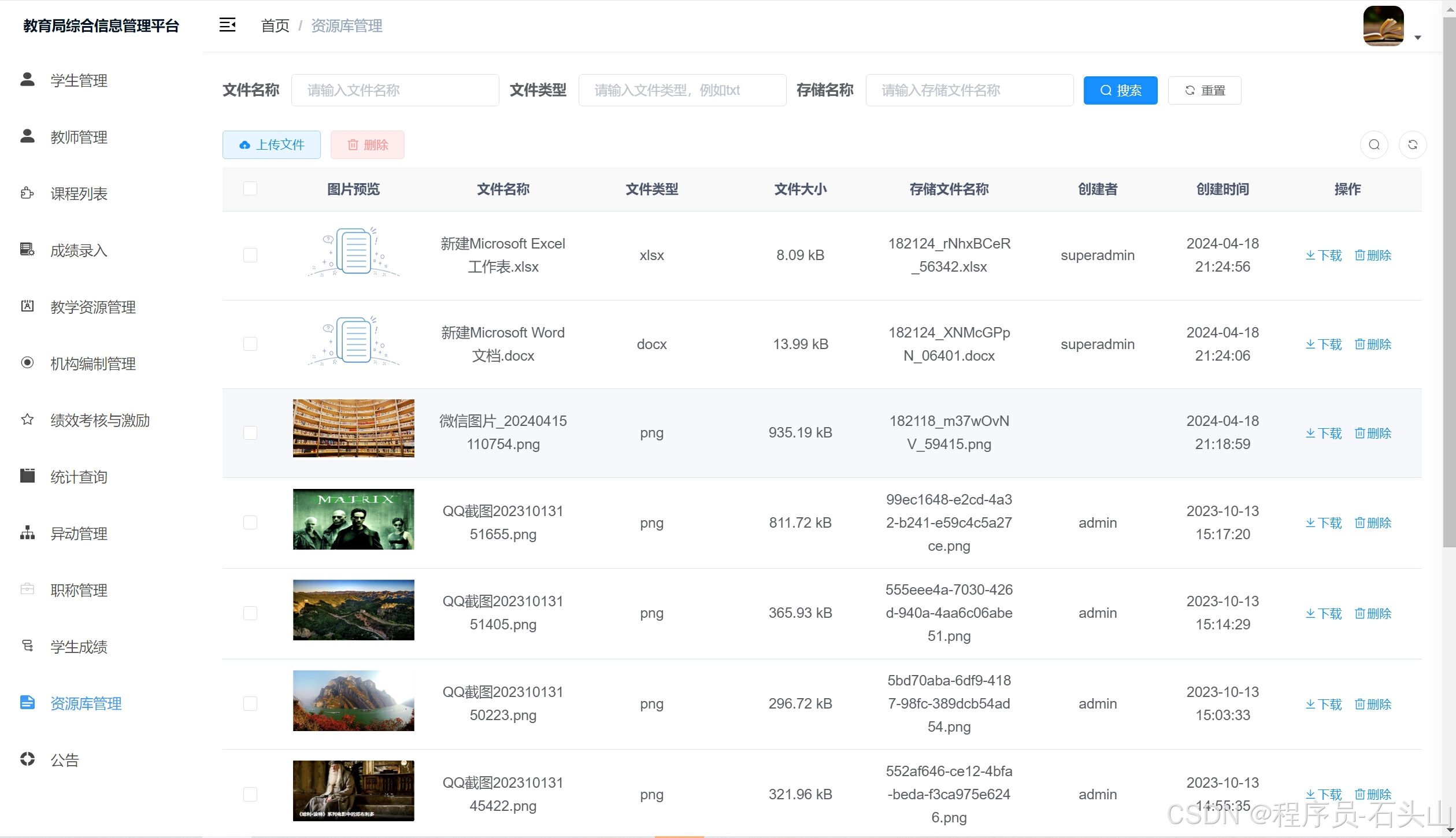Screen dimensions: 1456x838
Task: Click the 教学资源管理 sidebar icon
Action: 27,306
